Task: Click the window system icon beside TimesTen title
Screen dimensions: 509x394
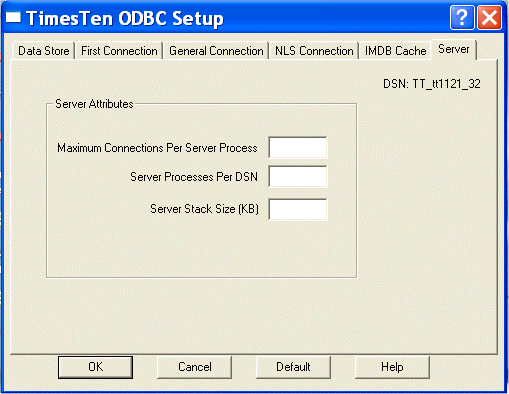Action: point(13,17)
